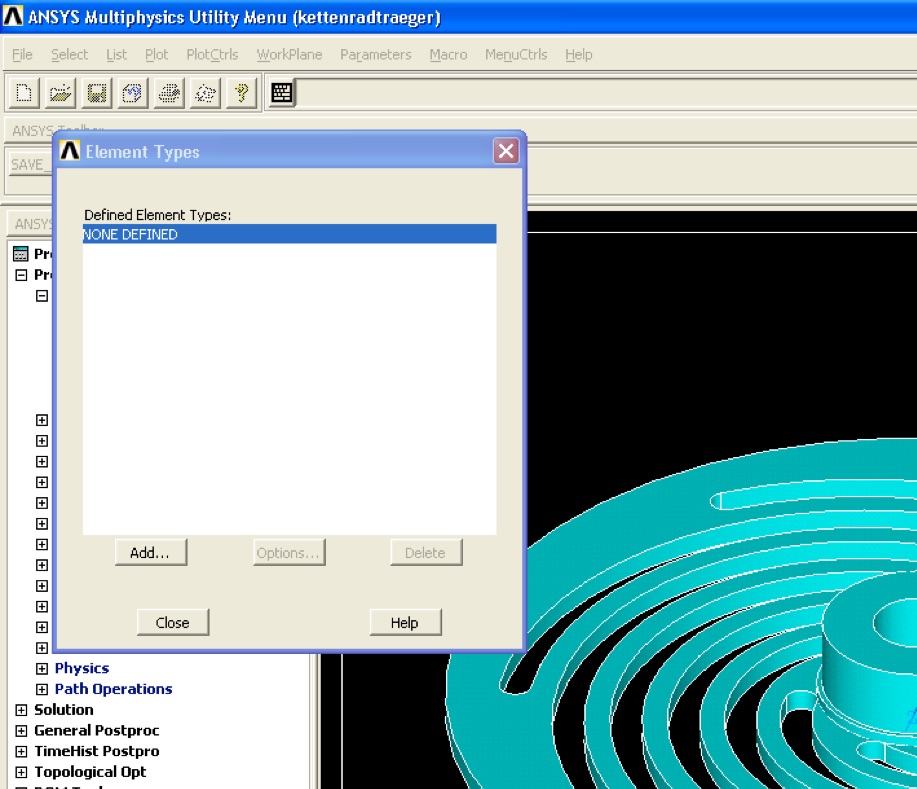Open the Report Generator toolbar icon
Image resolution: width=917 pixels, height=789 pixels.
[205, 93]
